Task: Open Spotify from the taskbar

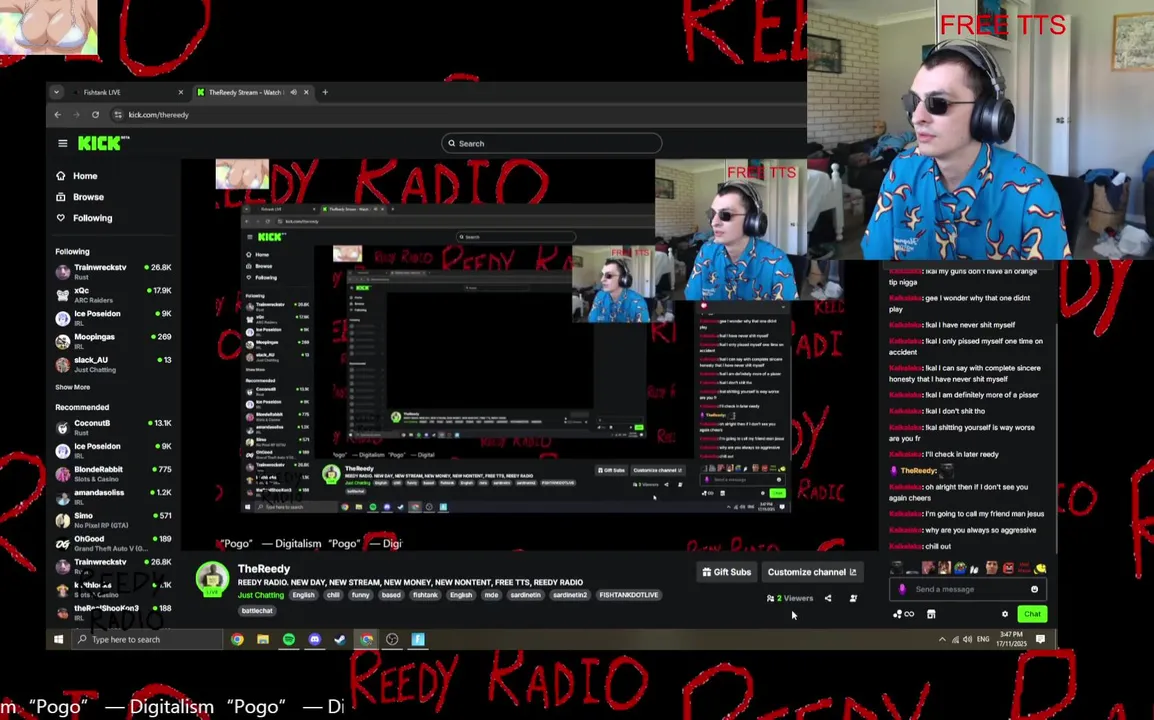Action: [288, 639]
